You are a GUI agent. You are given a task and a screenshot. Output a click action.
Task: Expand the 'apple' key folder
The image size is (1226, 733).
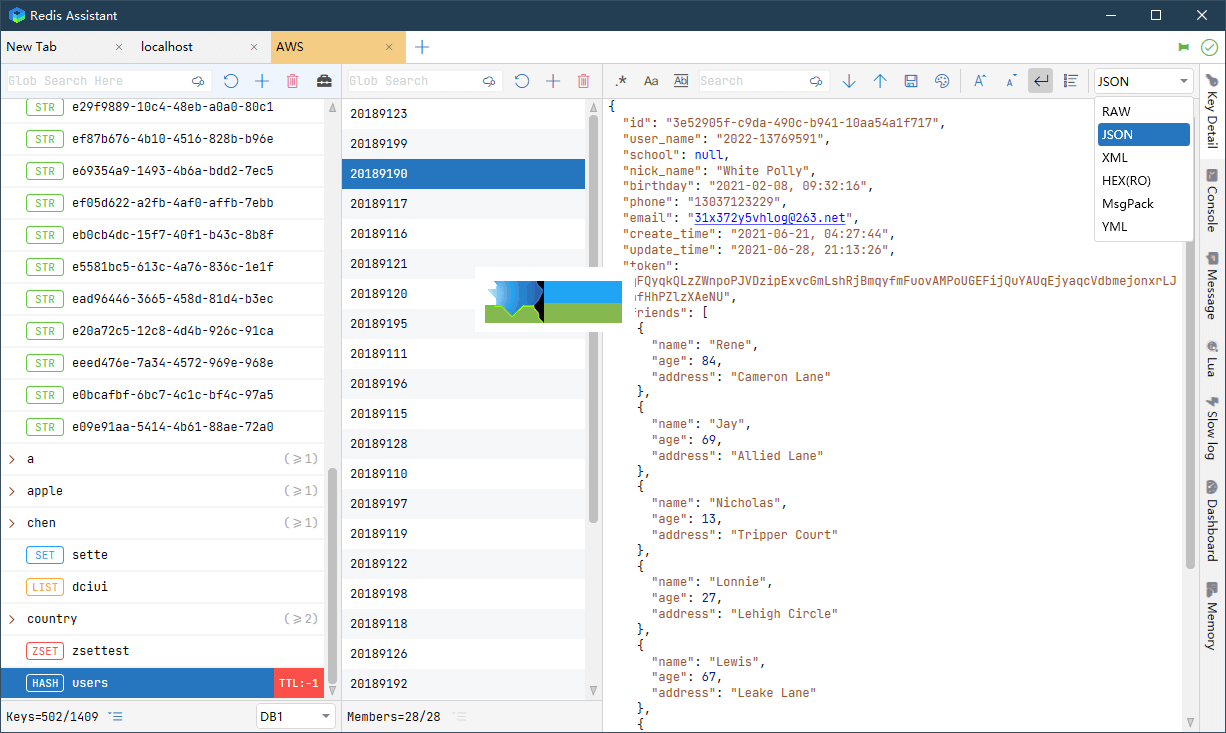point(12,491)
